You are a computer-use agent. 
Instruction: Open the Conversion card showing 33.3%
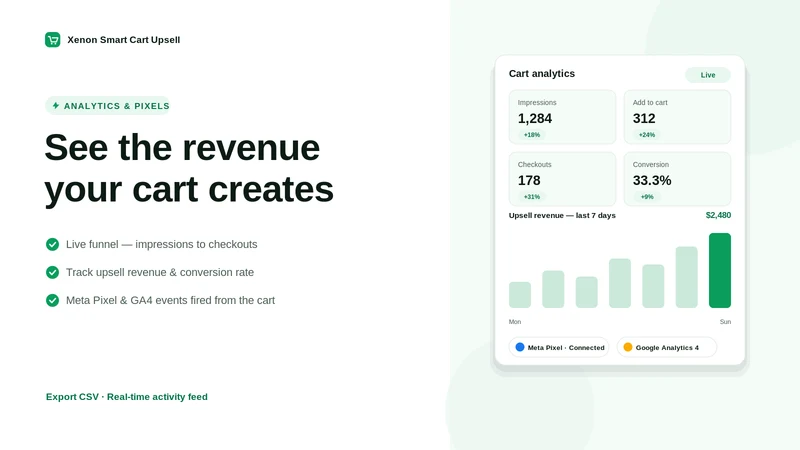coord(678,179)
